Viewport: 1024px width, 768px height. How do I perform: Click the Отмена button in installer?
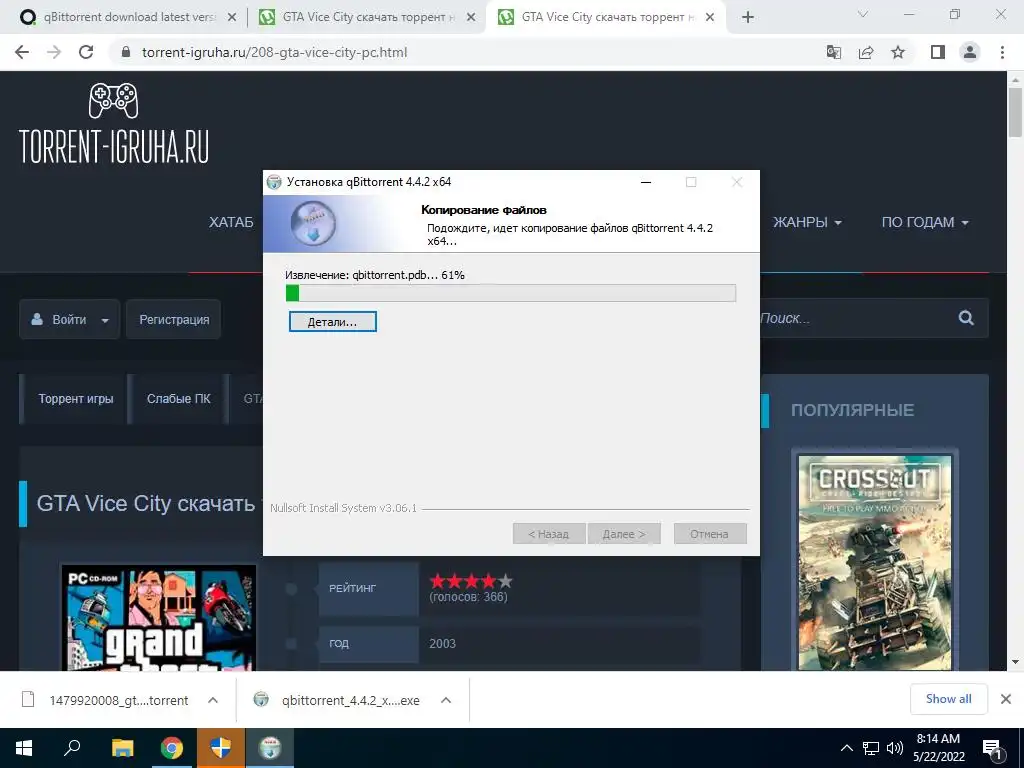pos(709,534)
